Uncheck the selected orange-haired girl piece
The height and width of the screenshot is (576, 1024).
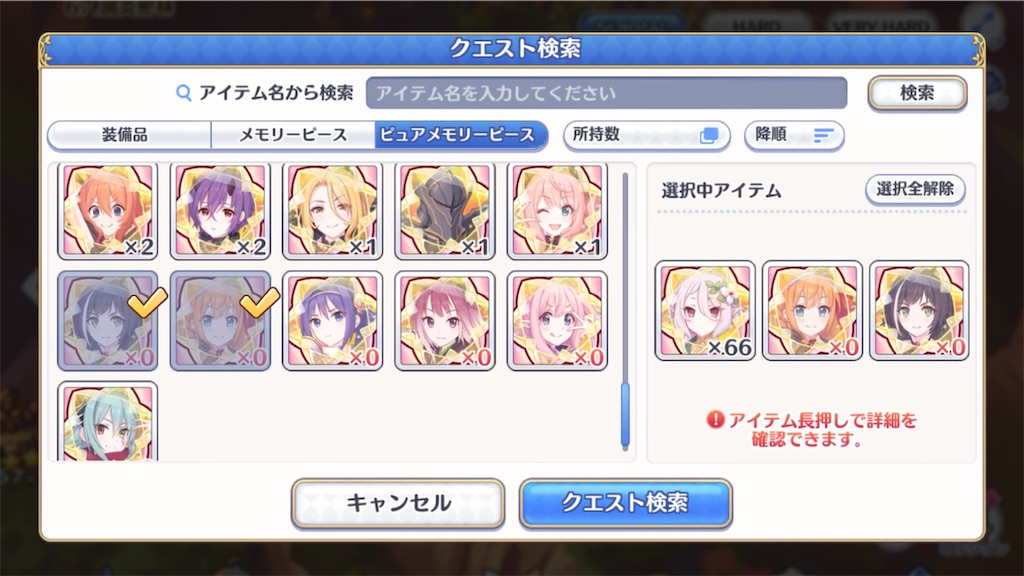(x=220, y=321)
